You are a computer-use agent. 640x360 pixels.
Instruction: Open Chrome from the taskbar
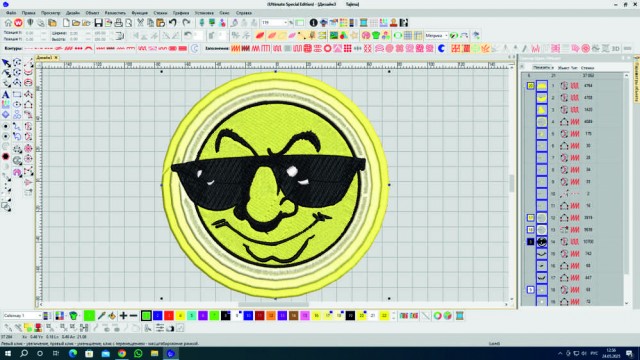tap(122, 353)
